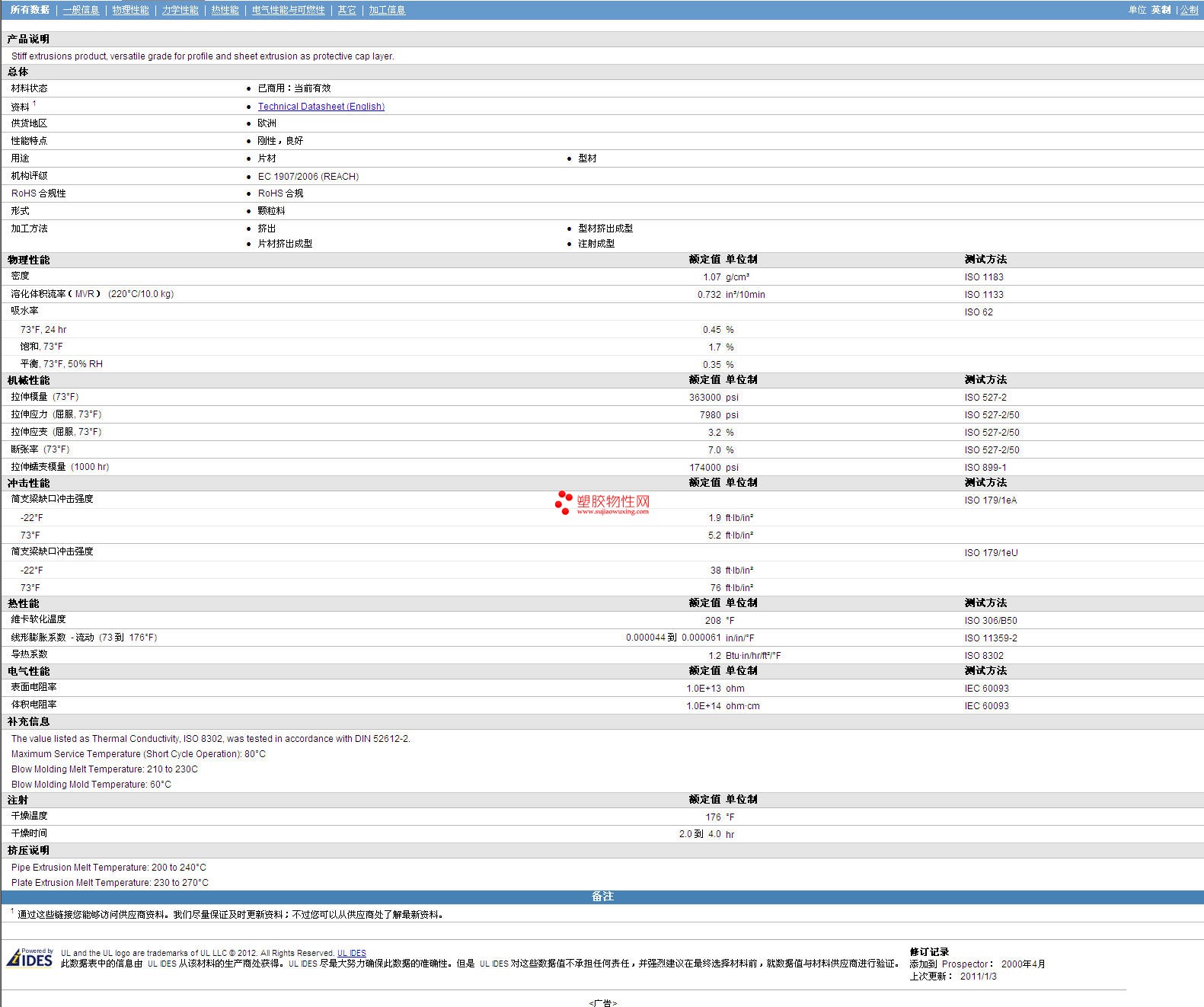Click the footnote superscript beside 资料

pyautogui.click(x=34, y=104)
